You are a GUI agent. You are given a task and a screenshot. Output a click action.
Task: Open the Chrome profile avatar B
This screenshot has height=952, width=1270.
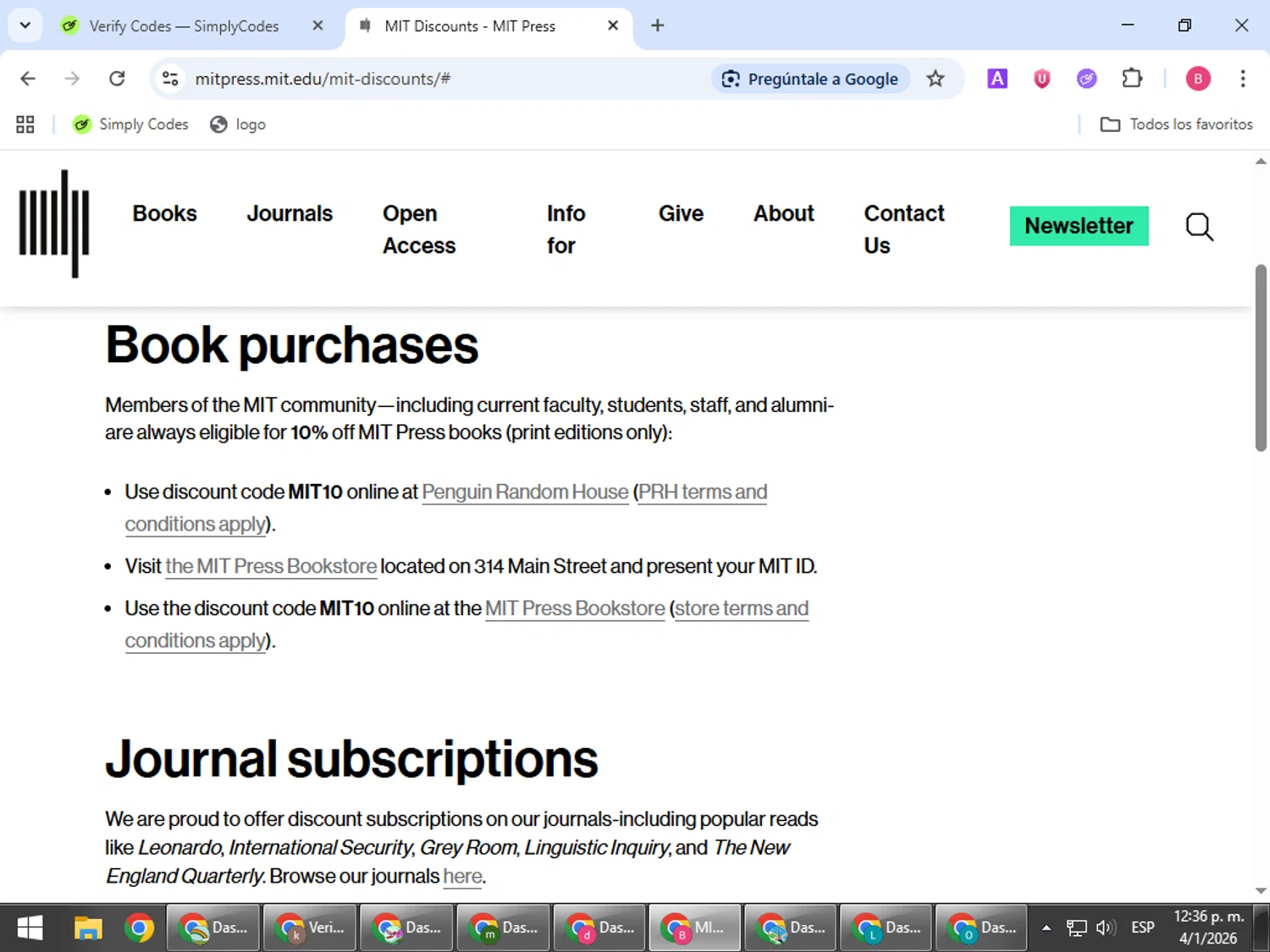click(1197, 79)
